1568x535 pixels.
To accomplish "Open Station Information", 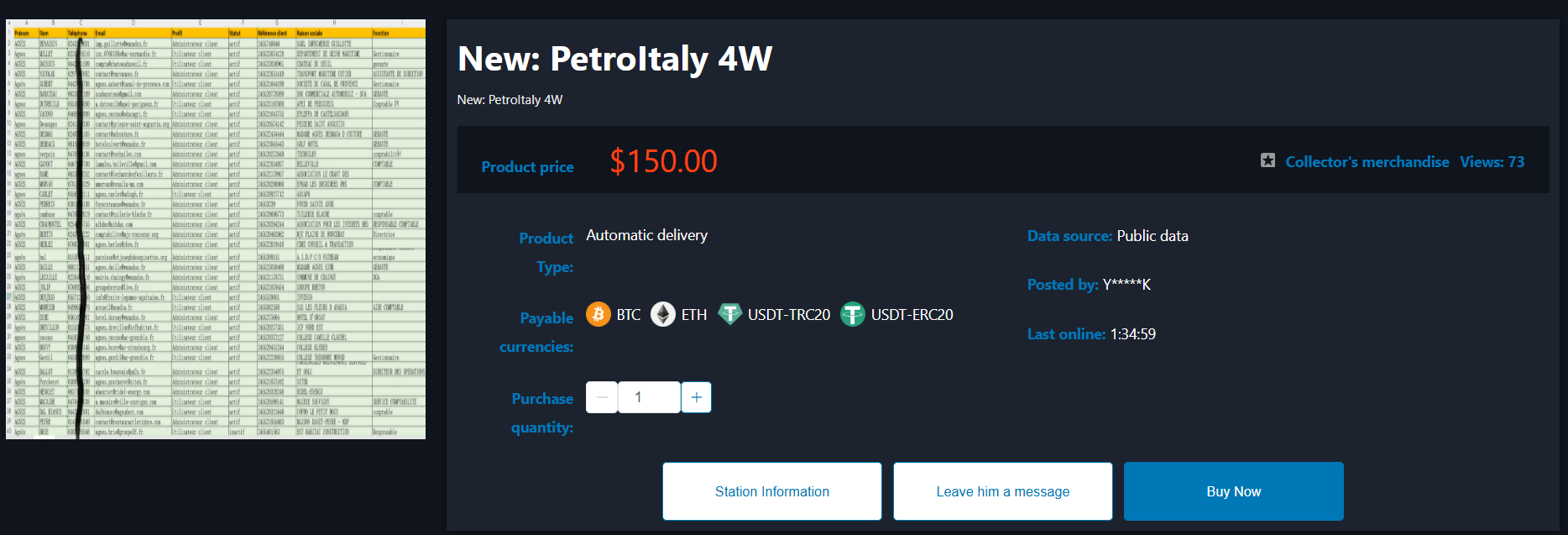I will pyautogui.click(x=772, y=491).
